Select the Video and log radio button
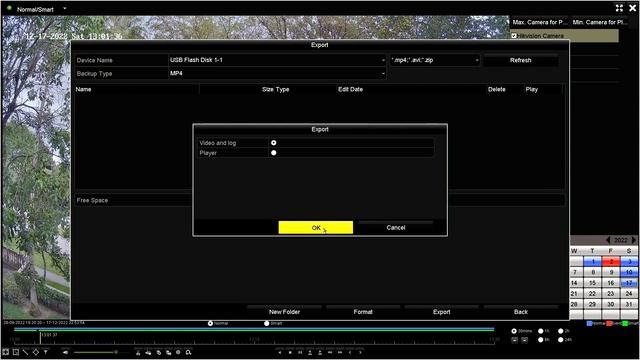 click(x=273, y=143)
